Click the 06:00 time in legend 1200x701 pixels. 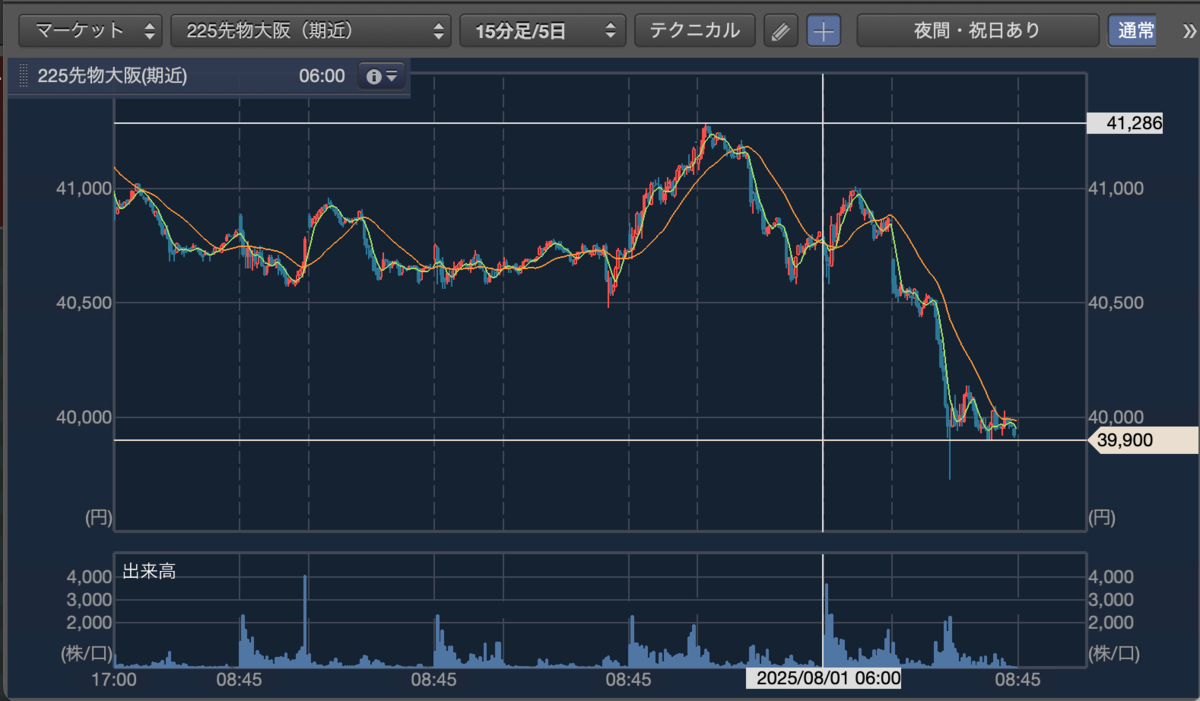[x=321, y=76]
